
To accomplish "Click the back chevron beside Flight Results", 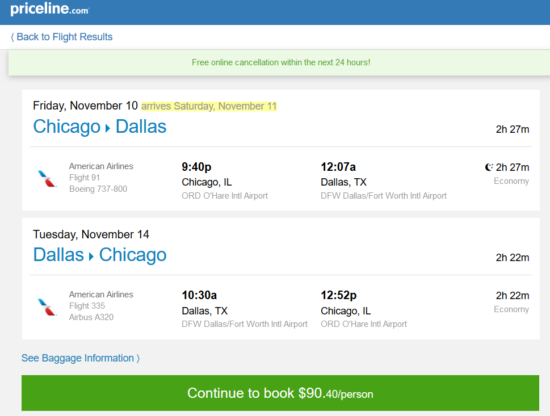I will (12, 37).
